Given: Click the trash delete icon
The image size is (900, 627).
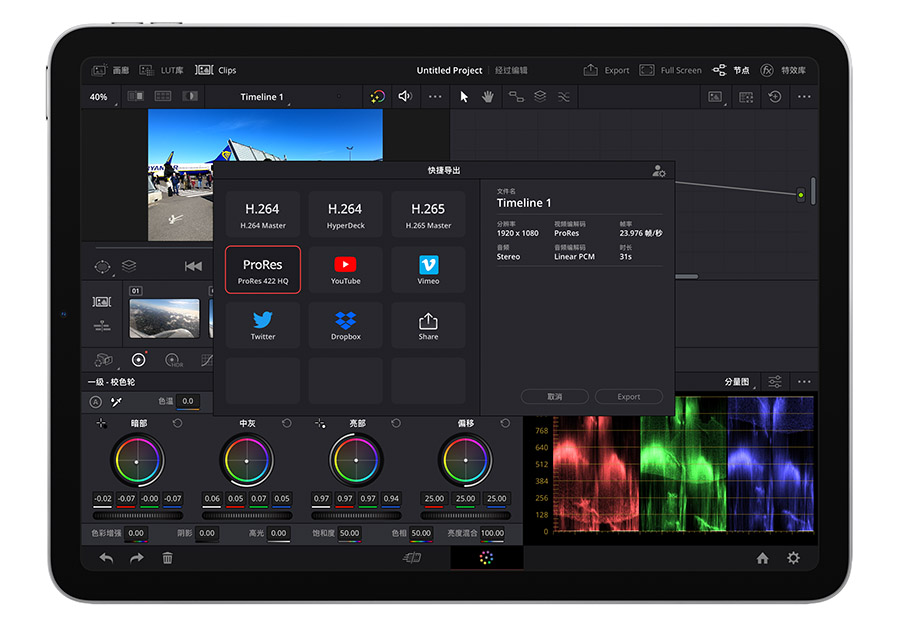Looking at the screenshot, I should (x=168, y=558).
